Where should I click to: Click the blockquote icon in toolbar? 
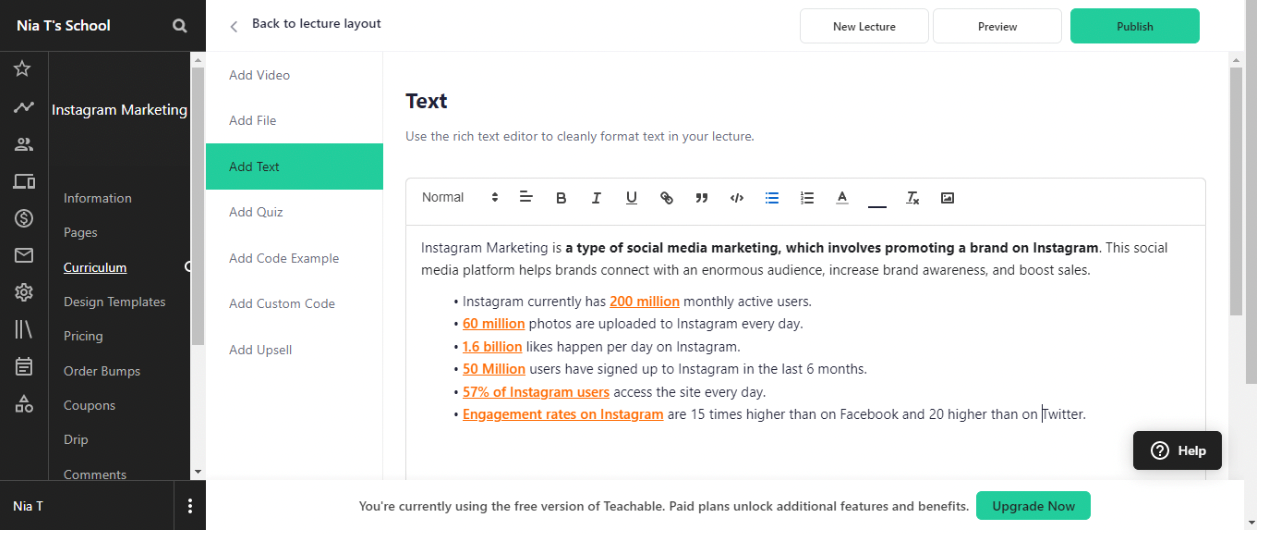click(702, 198)
